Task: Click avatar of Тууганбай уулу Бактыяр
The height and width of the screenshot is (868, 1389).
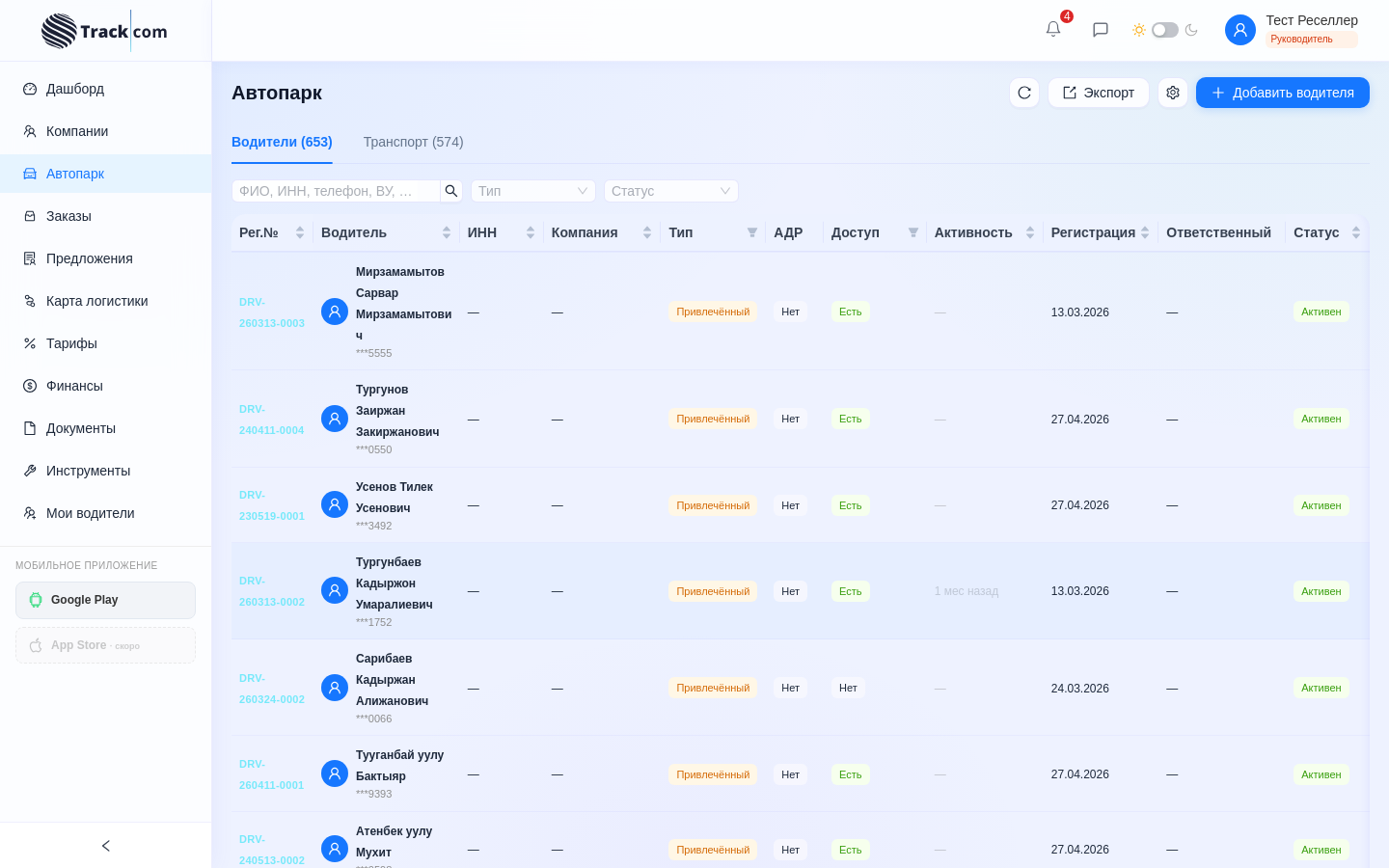Action: (x=335, y=773)
